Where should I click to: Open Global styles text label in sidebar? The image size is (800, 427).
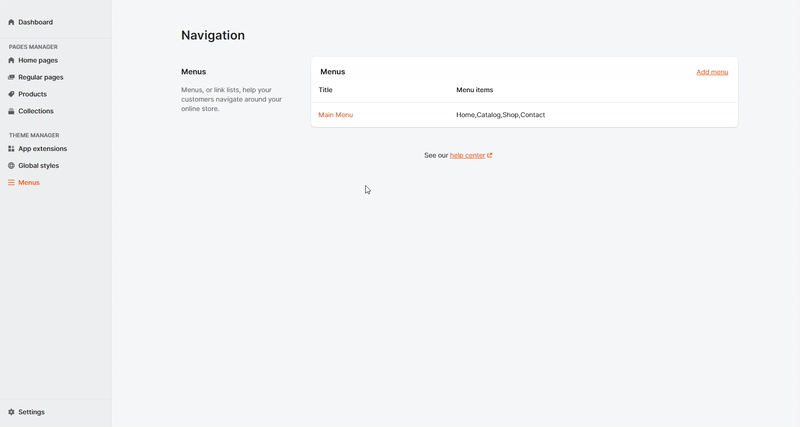click(39, 166)
